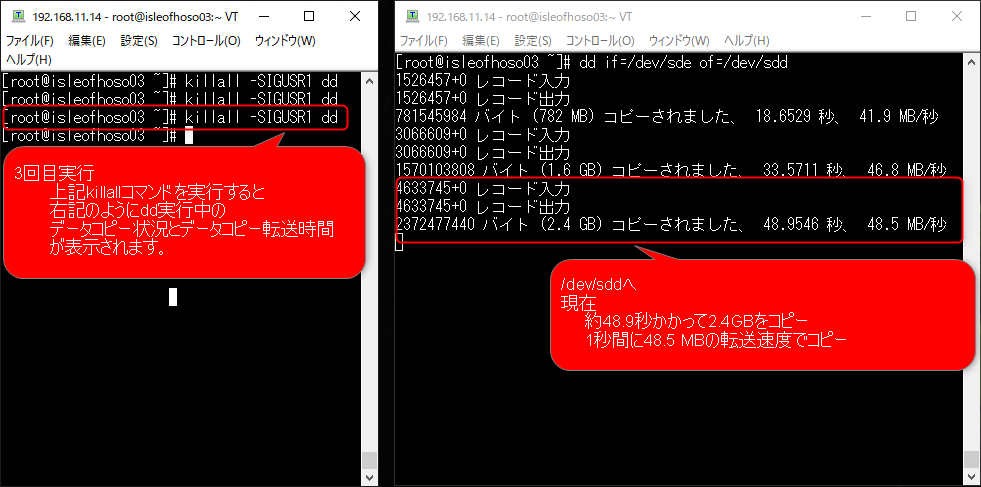Click the dd if=/dev/sde of=/dev/sdd command line
981x487 pixels.
(592, 63)
